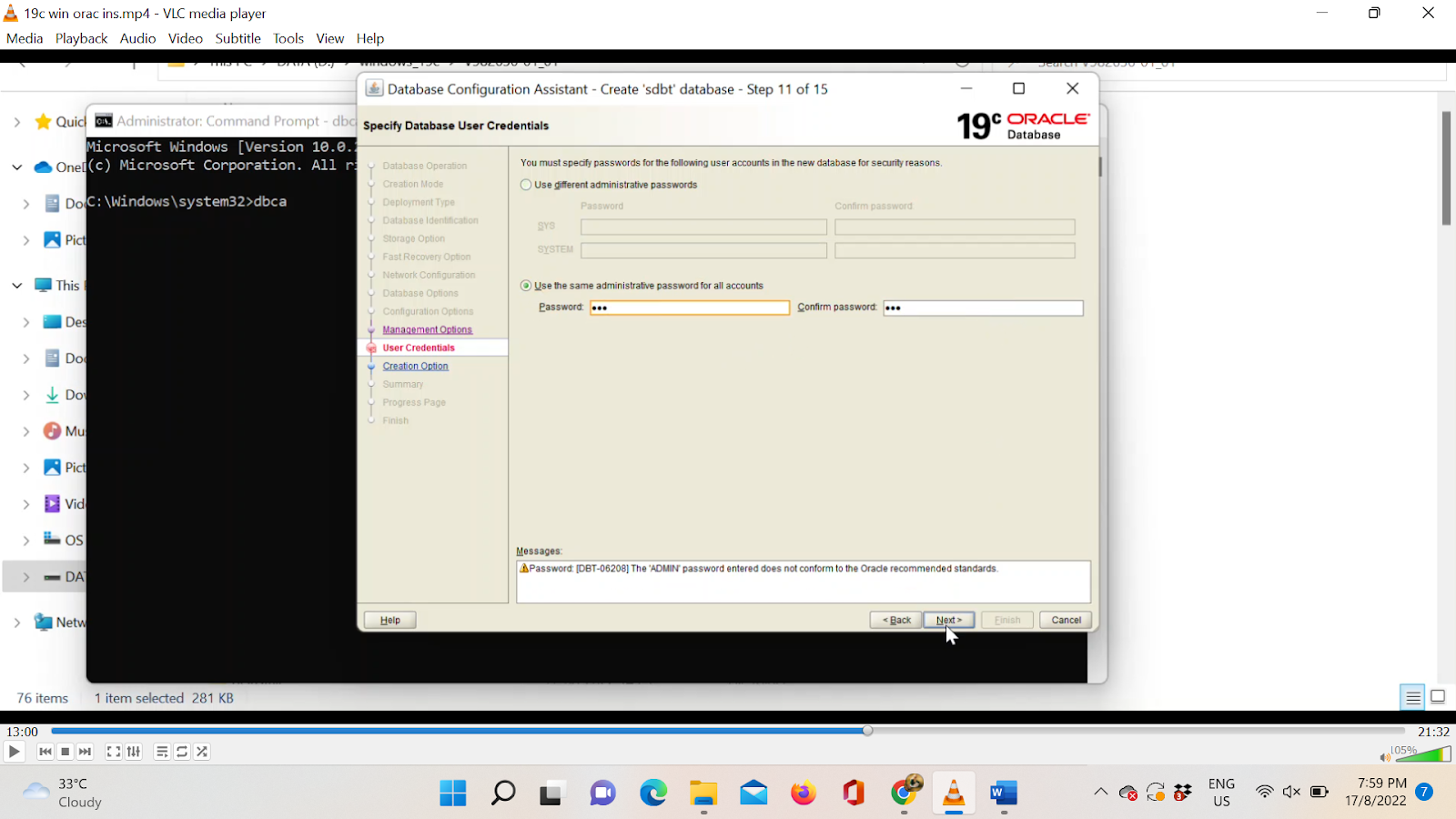Open Task View from taskbar
1456x819 pixels.
[551, 793]
